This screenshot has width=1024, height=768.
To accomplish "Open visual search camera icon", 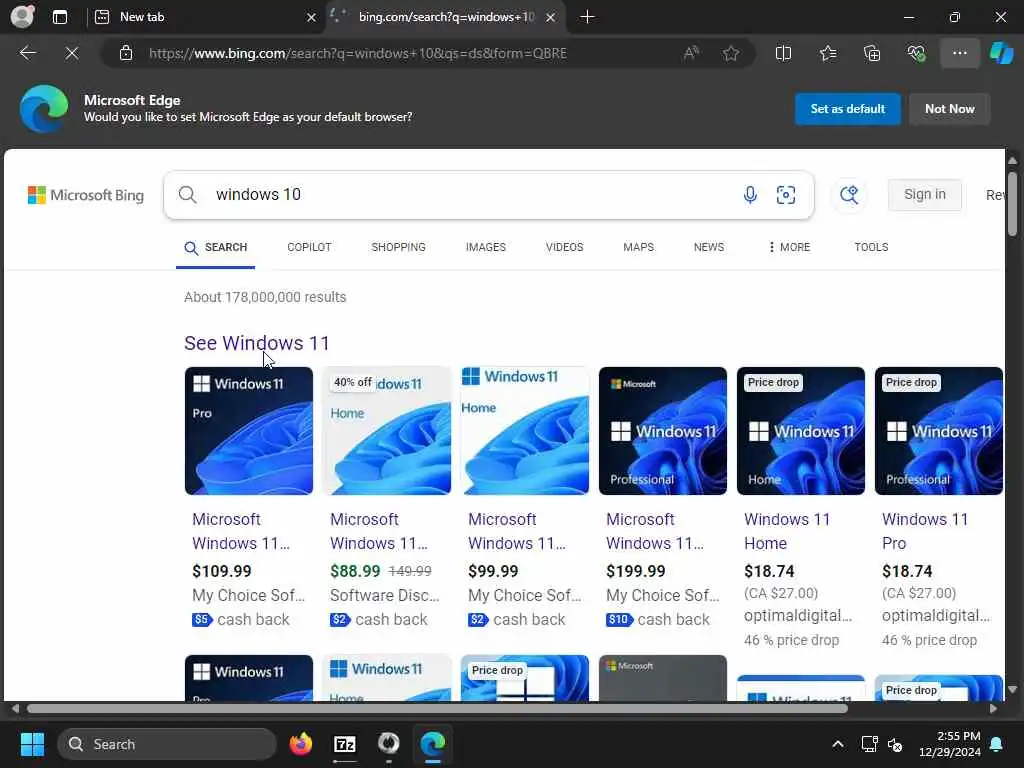I will (786, 195).
